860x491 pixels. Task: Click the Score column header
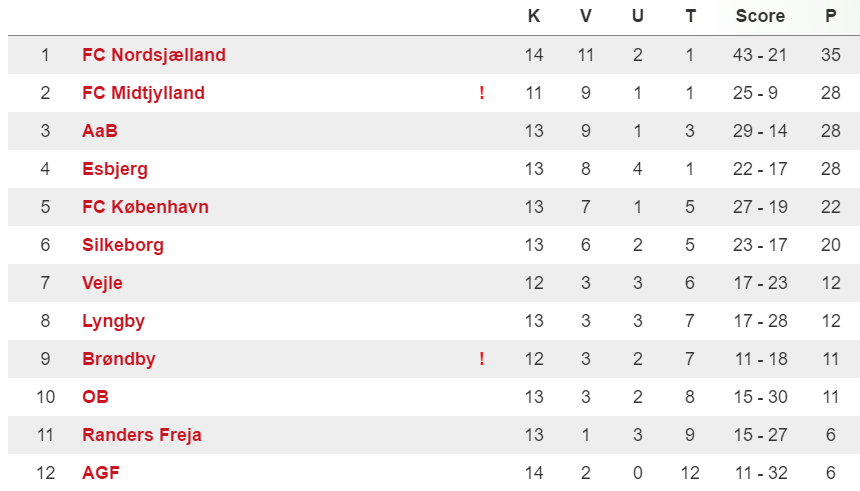(x=760, y=16)
